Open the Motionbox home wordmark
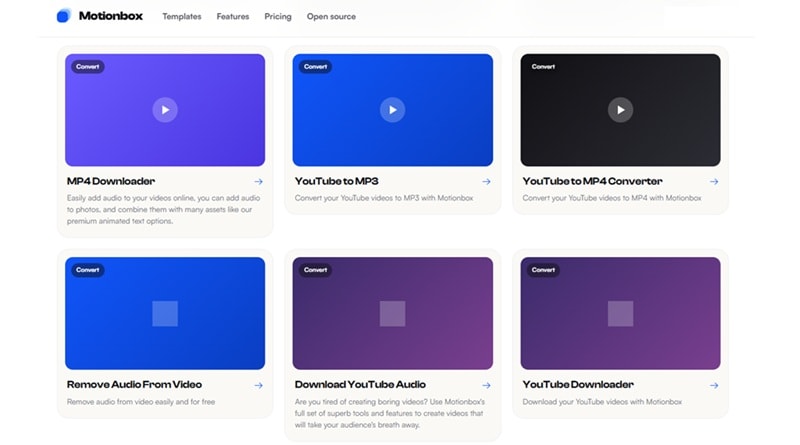 tap(111, 16)
